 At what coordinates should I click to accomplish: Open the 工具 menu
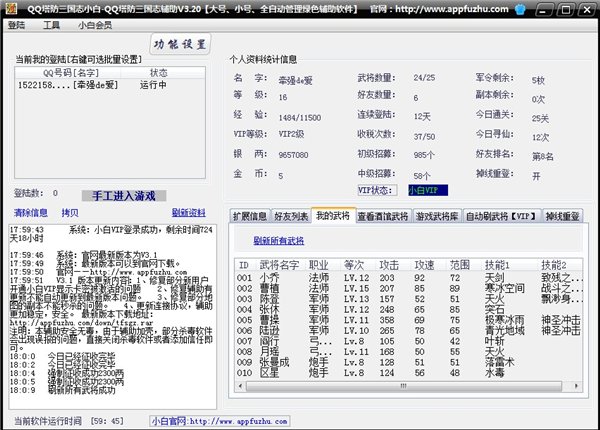point(51,25)
